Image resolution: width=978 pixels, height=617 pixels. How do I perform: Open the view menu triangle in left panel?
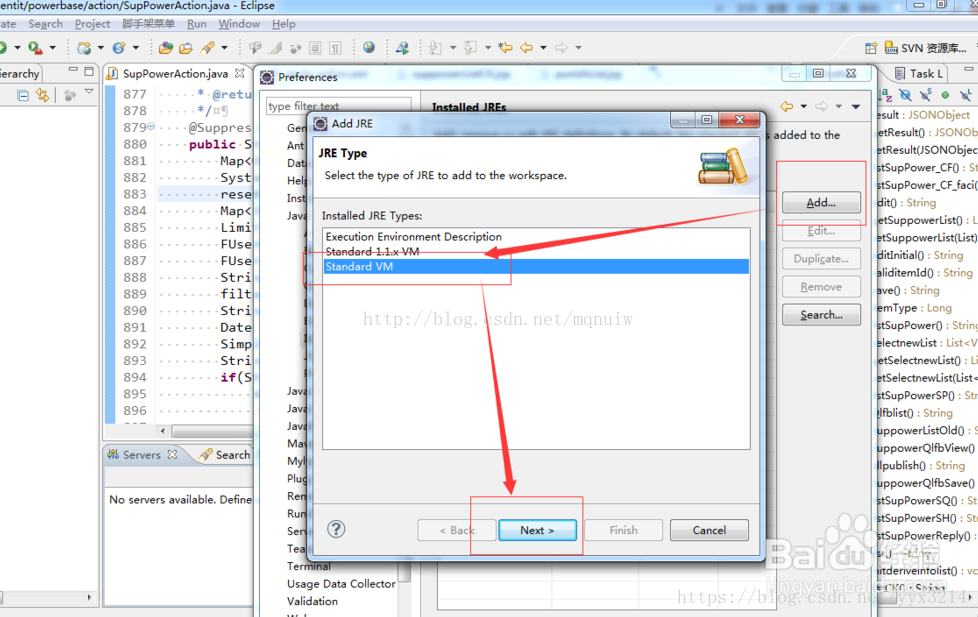[89, 92]
